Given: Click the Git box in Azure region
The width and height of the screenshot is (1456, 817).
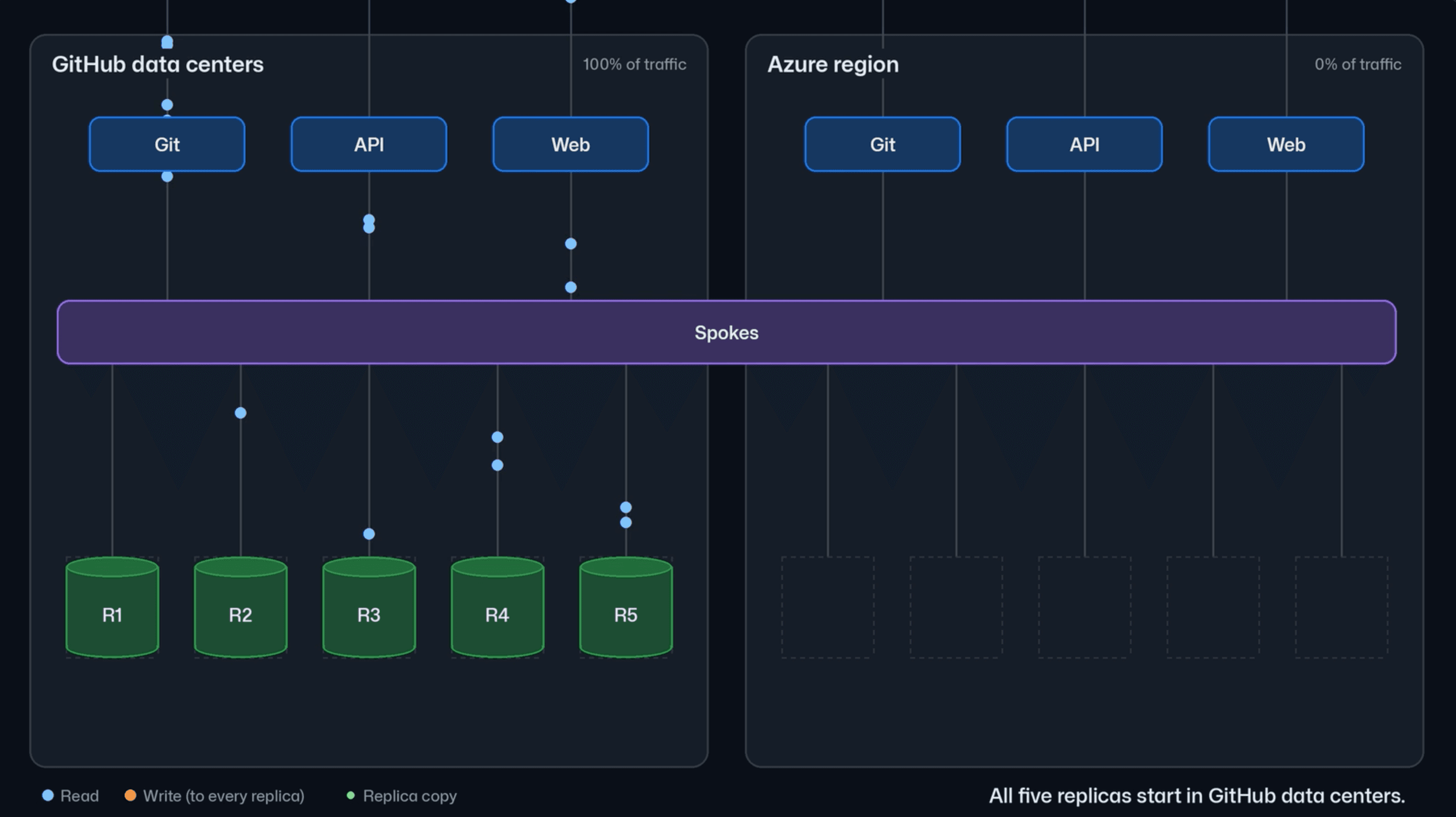Looking at the screenshot, I should pos(882,144).
